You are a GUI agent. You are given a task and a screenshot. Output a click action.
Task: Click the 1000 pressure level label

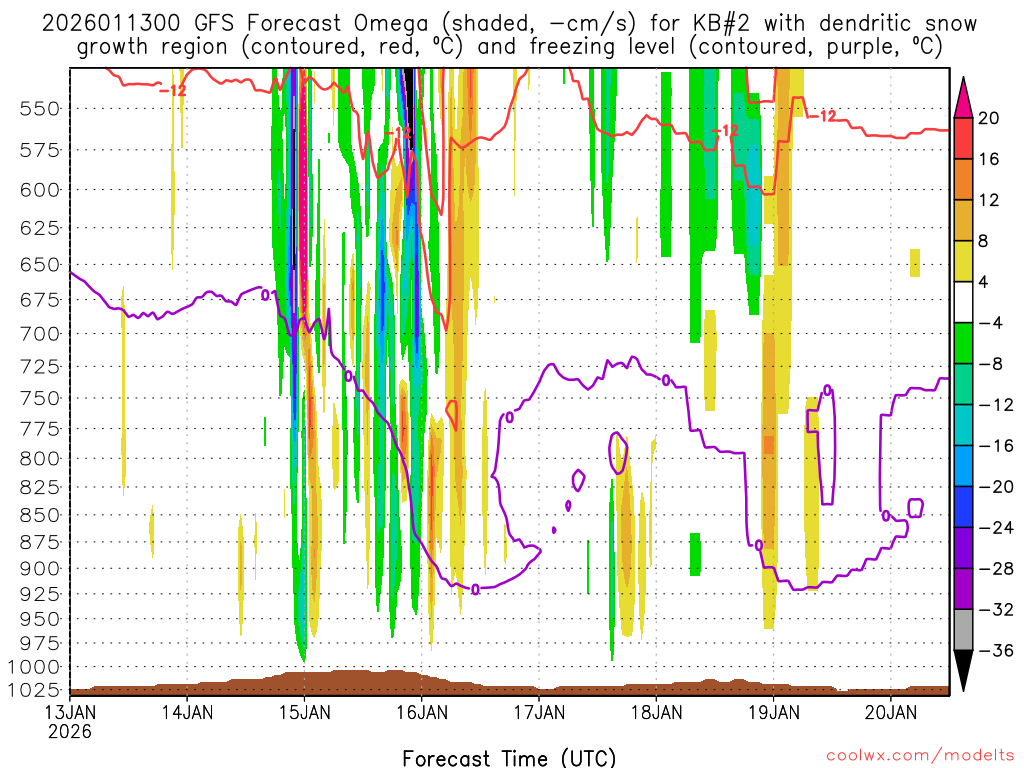tap(33, 667)
